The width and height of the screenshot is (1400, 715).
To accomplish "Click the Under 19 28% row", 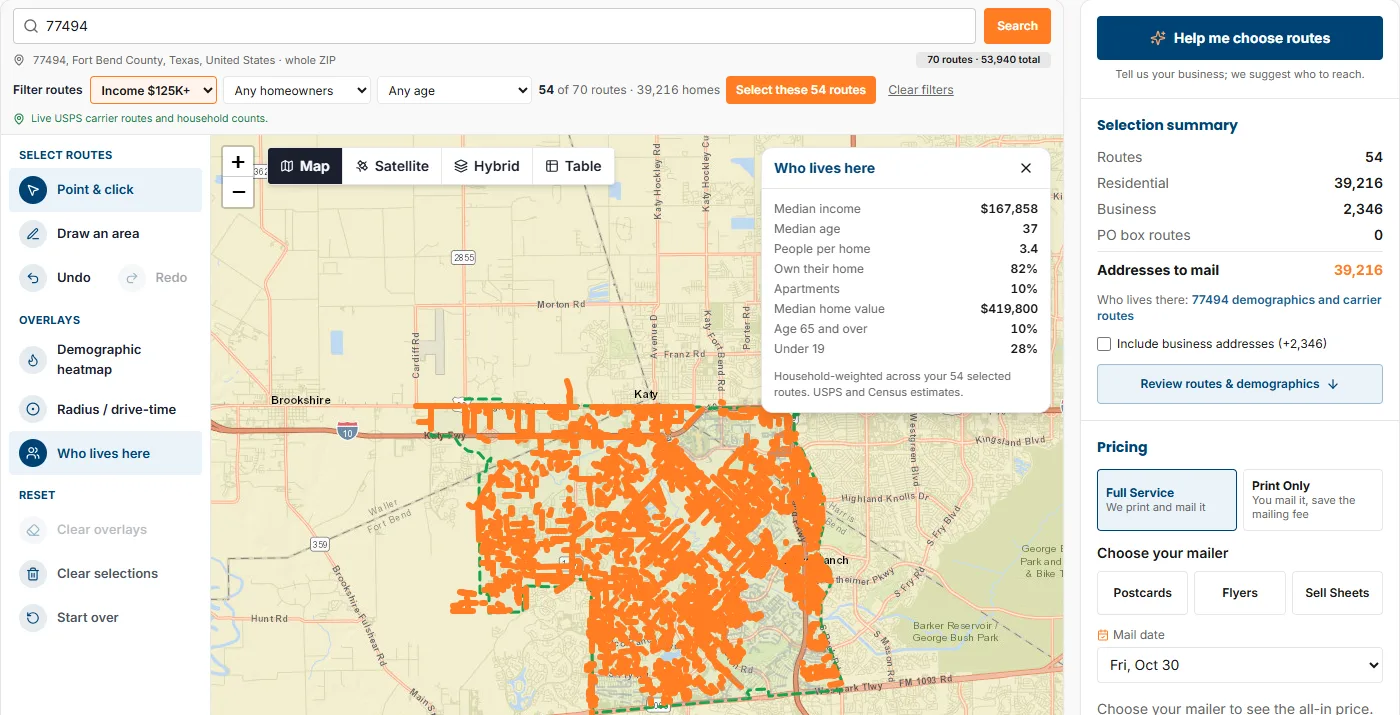I will click(906, 349).
